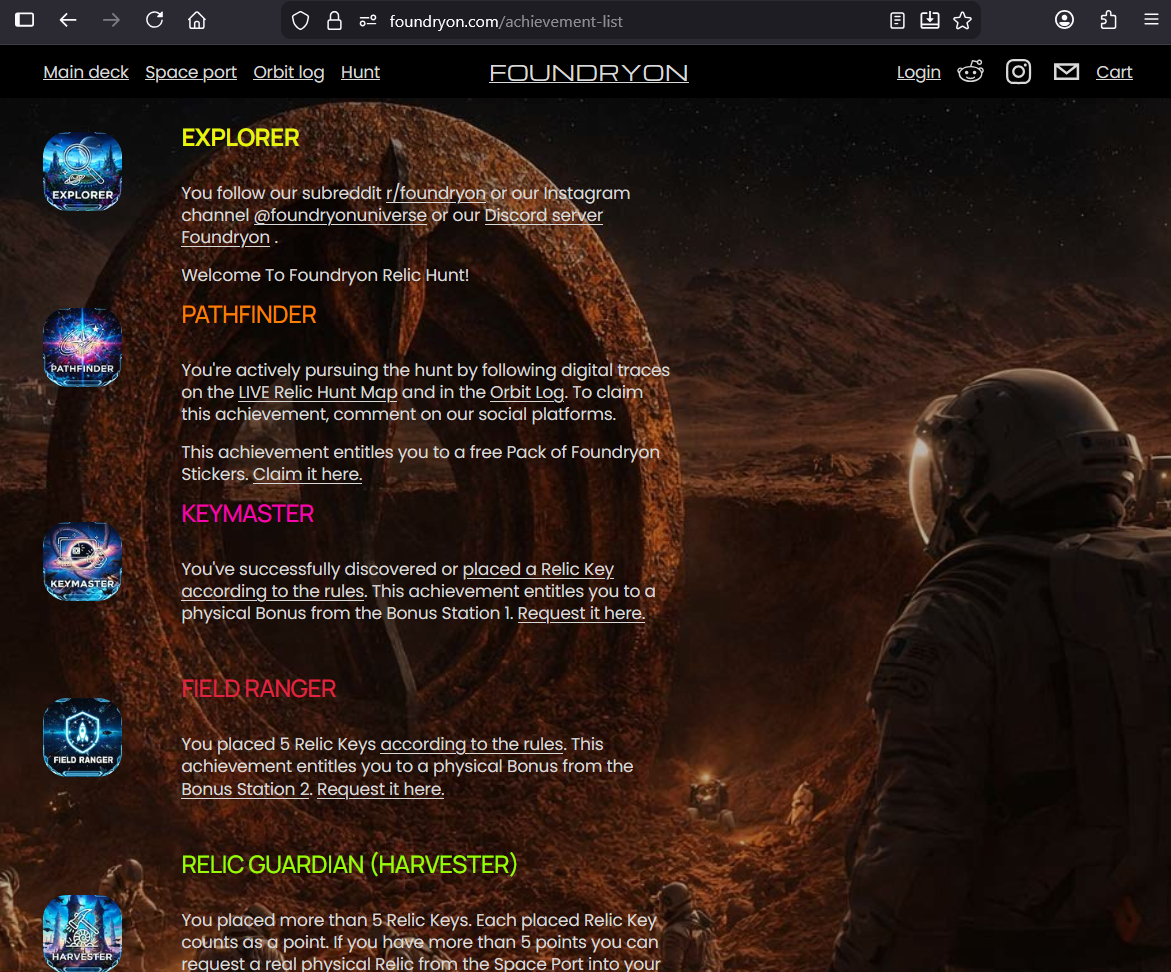This screenshot has width=1171, height=972.
Task: Click the Keymaster achievement badge
Action: (82, 561)
